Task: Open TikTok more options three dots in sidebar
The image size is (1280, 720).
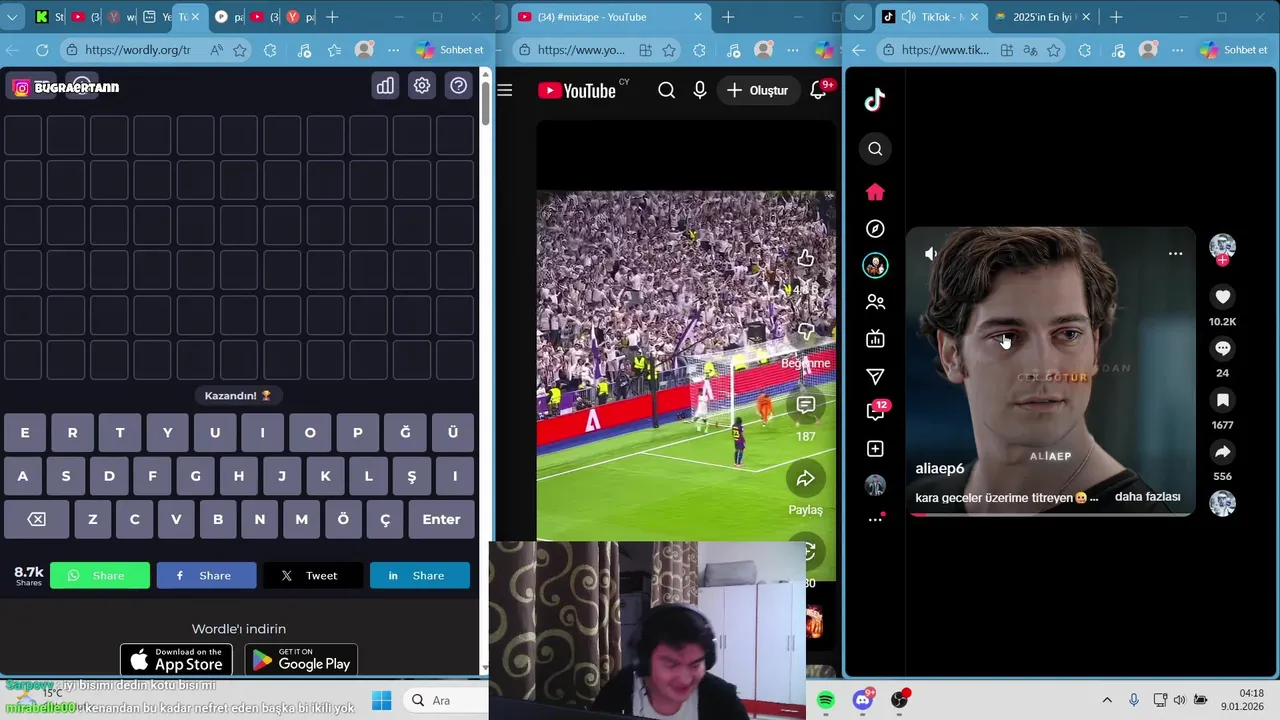Action: click(875, 520)
